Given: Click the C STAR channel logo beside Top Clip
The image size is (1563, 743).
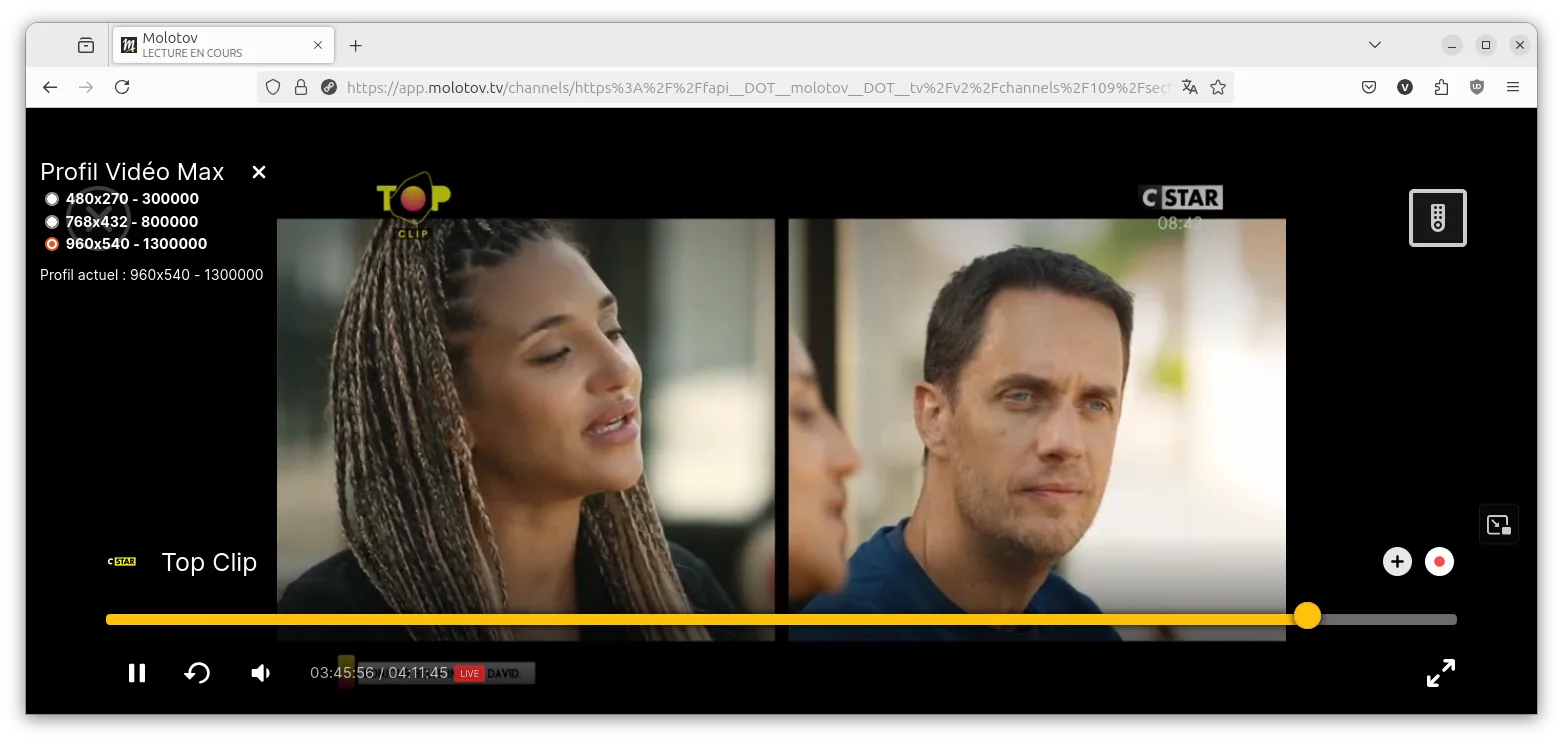Looking at the screenshot, I should pyautogui.click(x=122, y=562).
